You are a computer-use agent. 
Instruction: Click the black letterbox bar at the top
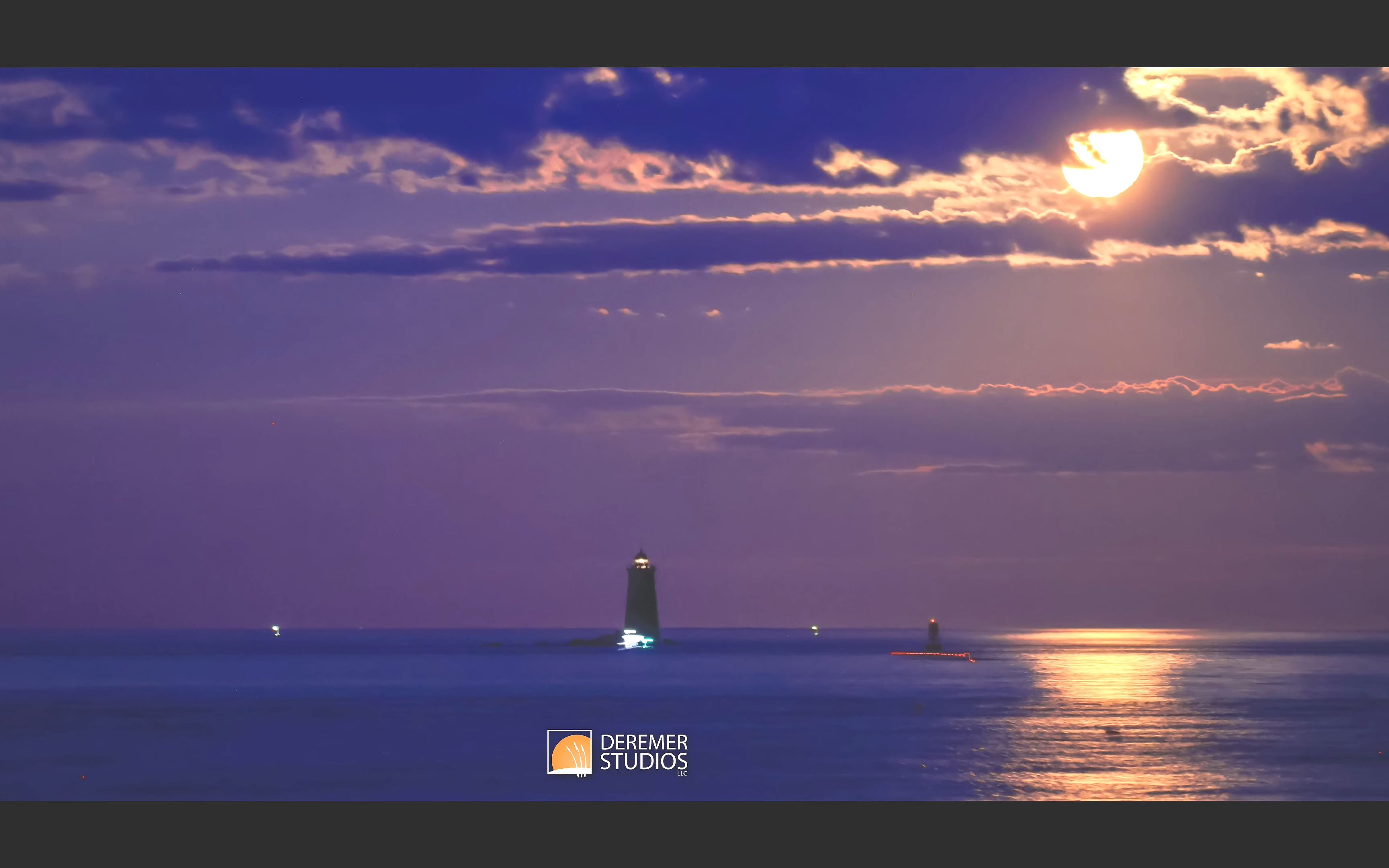[694, 32]
